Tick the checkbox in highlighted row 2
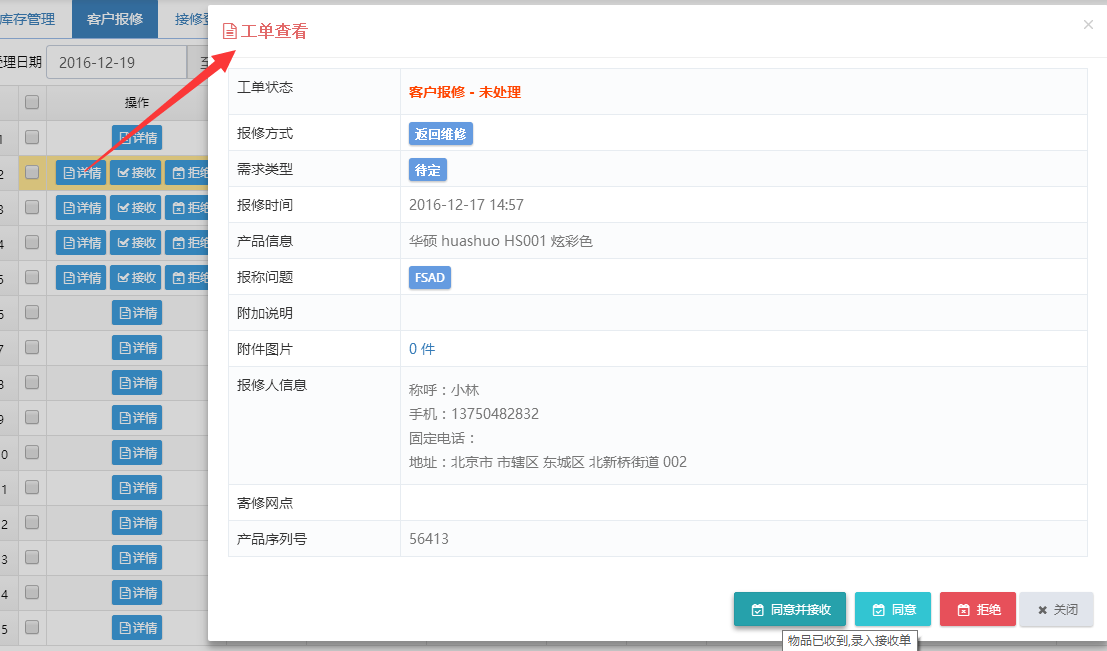This screenshot has height=651, width=1107. pyautogui.click(x=32, y=172)
